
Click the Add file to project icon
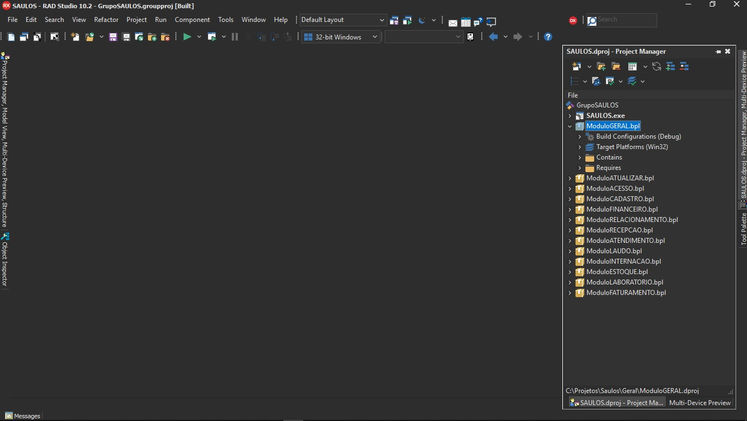coord(152,37)
